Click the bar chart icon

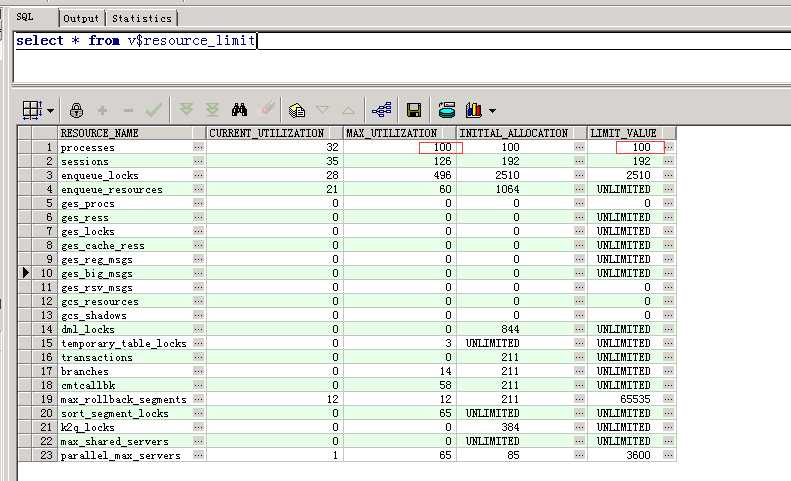pyautogui.click(x=474, y=110)
